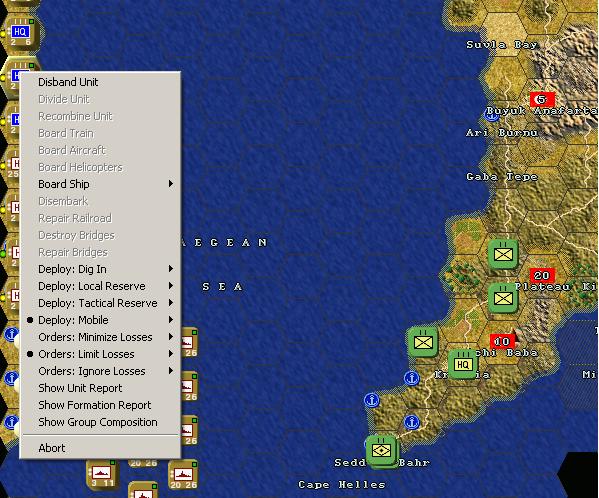Click the anchor marker just left of Krithia
Image resolution: width=599 pixels, height=498 pixels.
point(411,378)
